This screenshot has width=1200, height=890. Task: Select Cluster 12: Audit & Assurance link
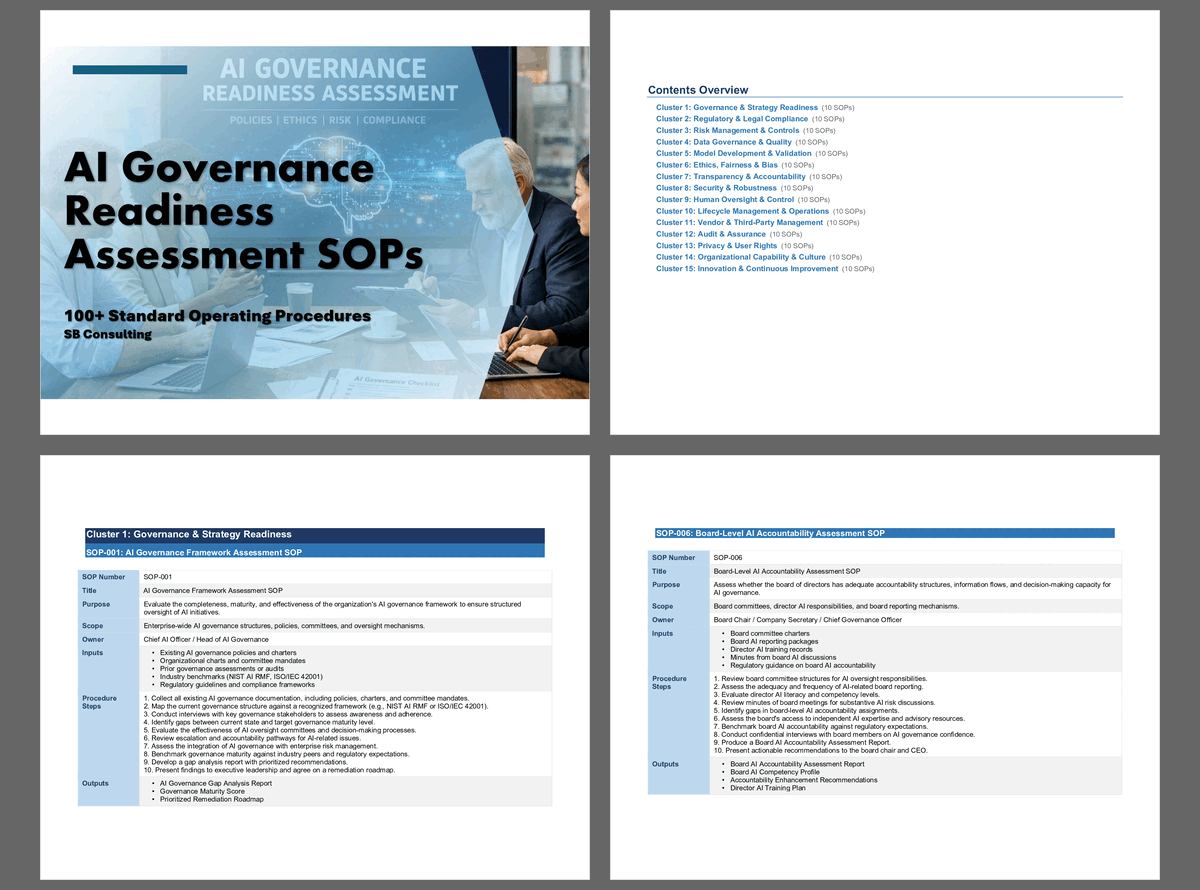coord(710,234)
